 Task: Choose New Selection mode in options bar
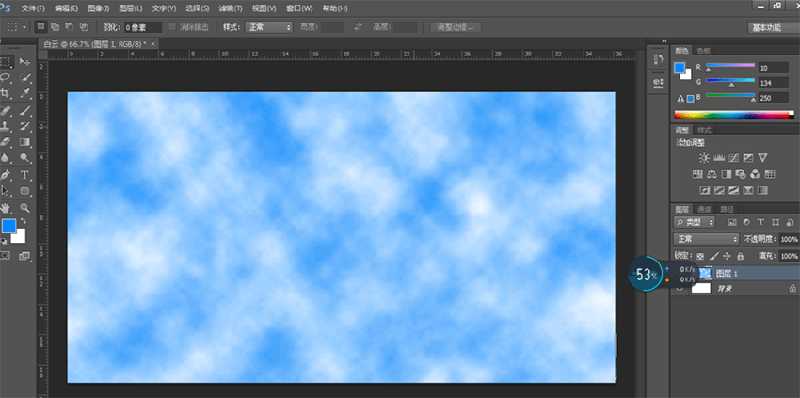41,27
